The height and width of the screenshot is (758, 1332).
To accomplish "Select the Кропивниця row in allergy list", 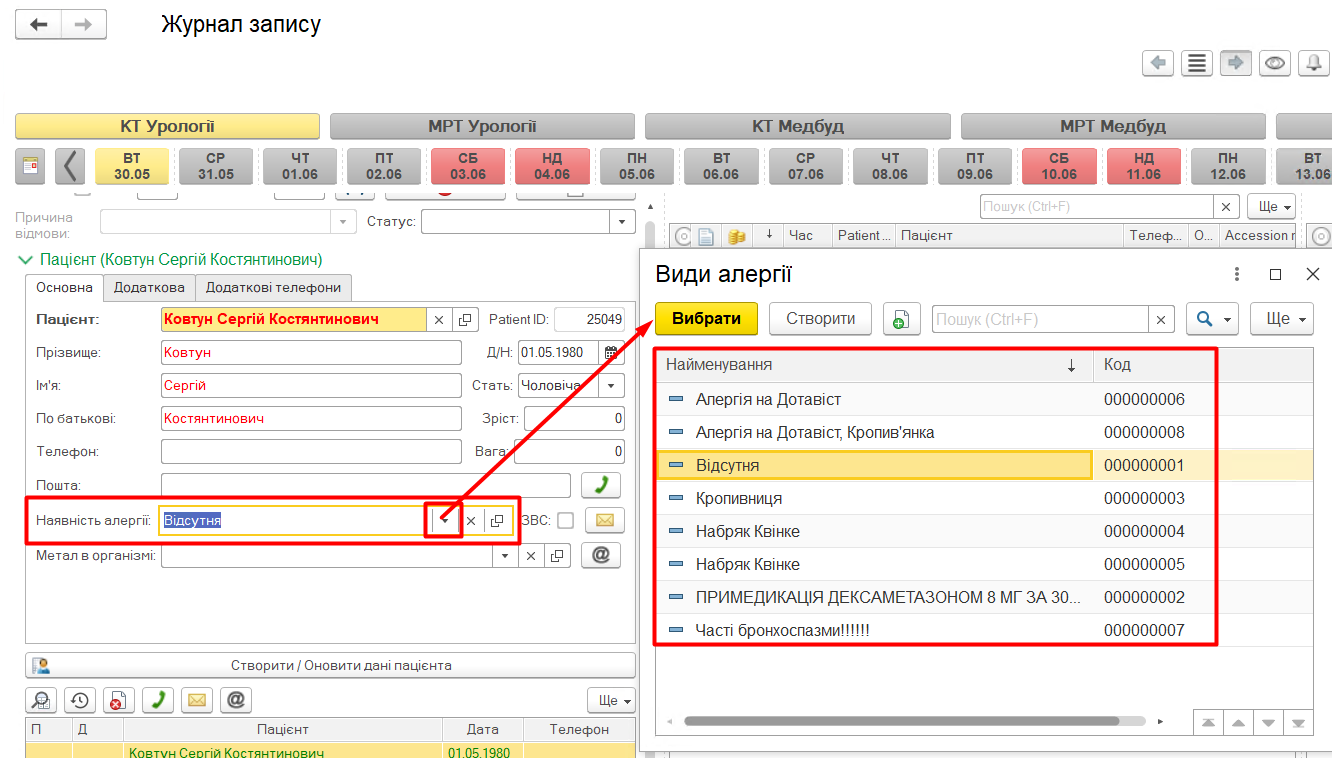I will [x=739, y=498].
